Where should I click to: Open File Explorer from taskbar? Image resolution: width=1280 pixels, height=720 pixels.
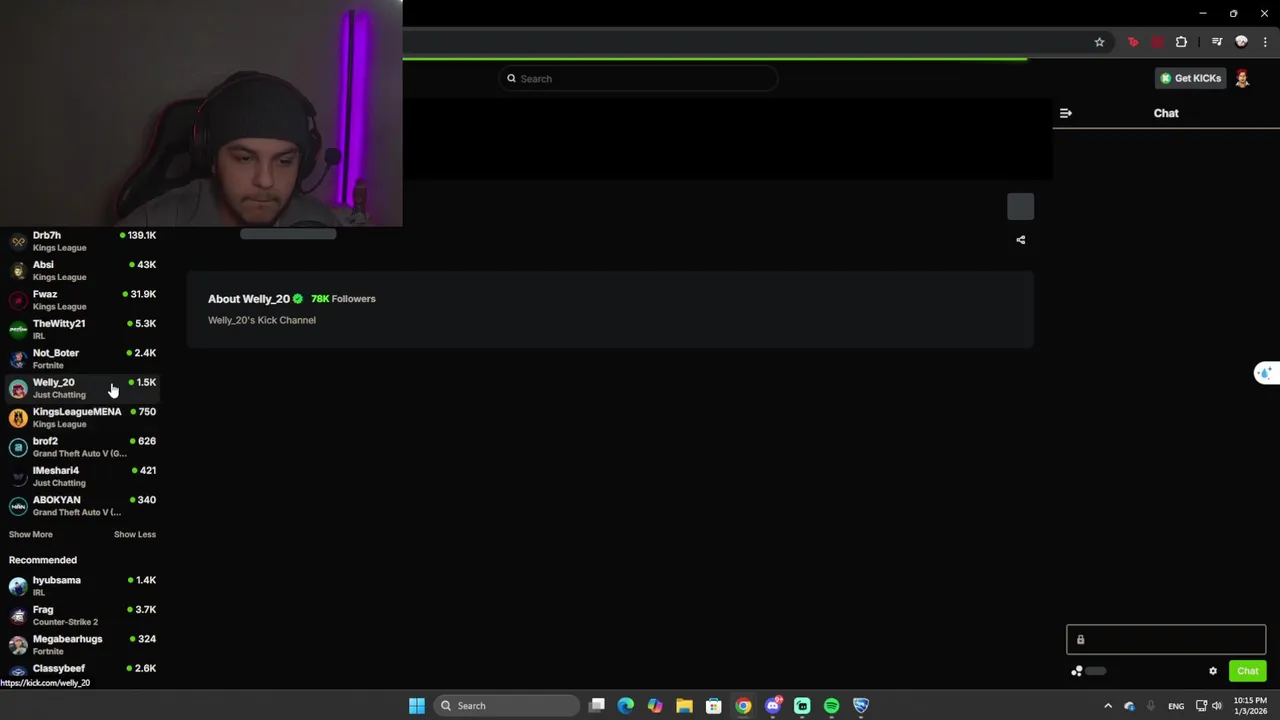tap(684, 706)
